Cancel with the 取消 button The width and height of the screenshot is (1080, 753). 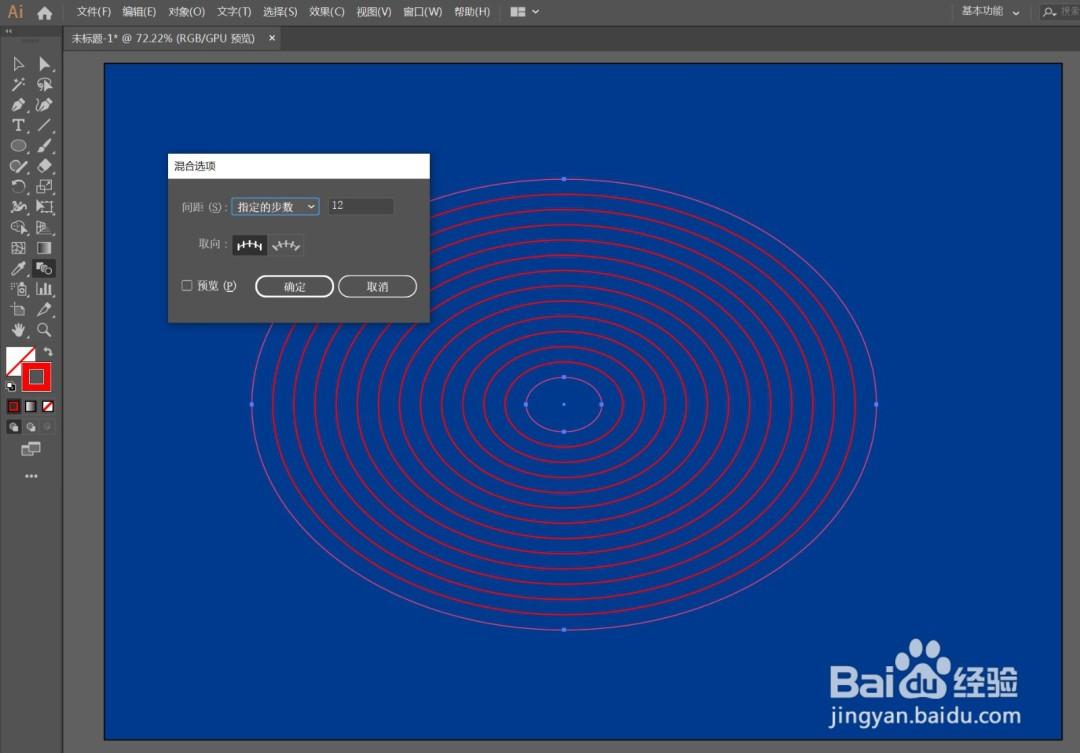click(377, 287)
